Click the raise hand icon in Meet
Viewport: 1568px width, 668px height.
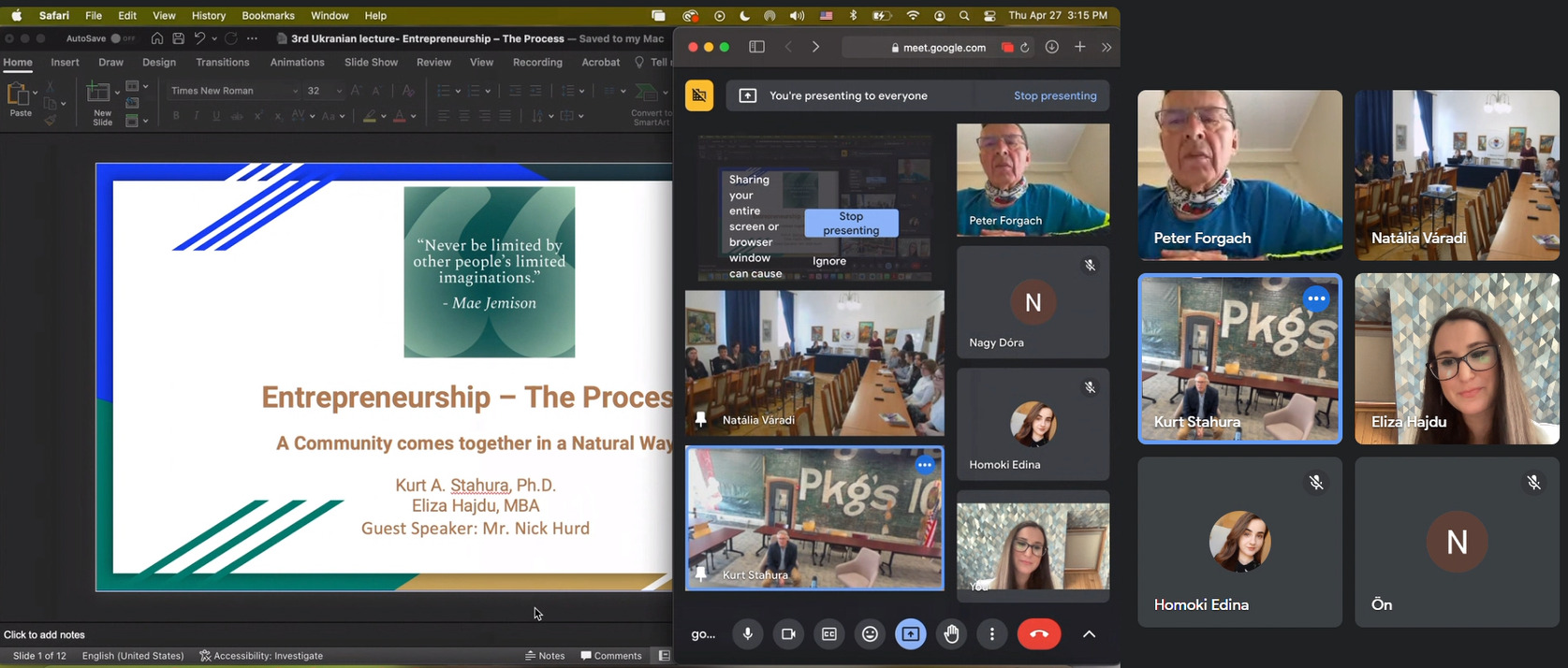pyautogui.click(x=951, y=634)
